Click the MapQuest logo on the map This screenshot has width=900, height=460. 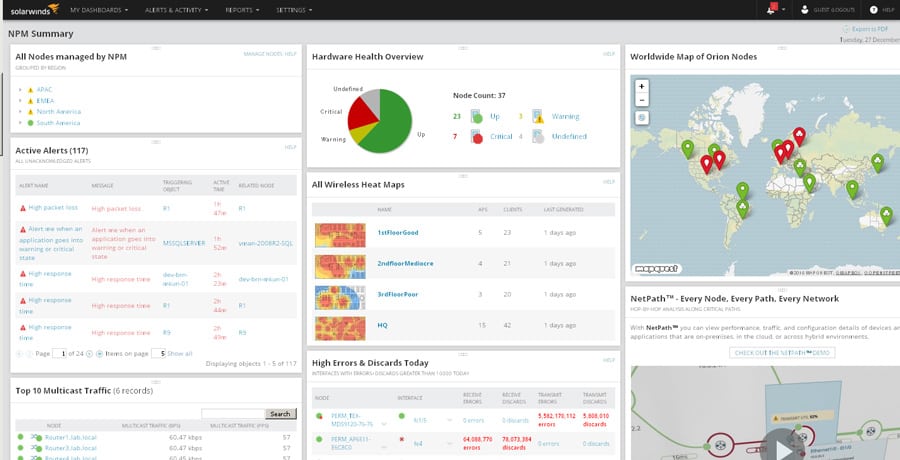point(657,268)
